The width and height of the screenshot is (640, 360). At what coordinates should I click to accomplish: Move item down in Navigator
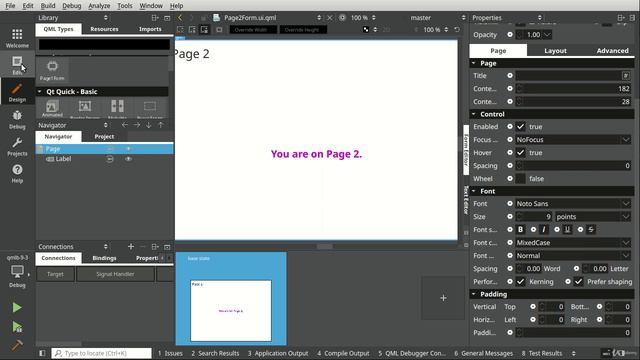[149, 125]
